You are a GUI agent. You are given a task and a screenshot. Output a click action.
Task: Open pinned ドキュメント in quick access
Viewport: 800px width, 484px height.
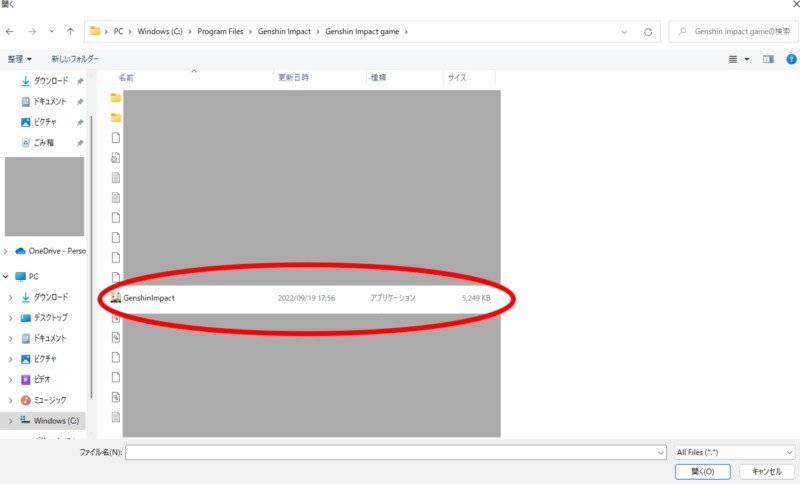[x=50, y=101]
